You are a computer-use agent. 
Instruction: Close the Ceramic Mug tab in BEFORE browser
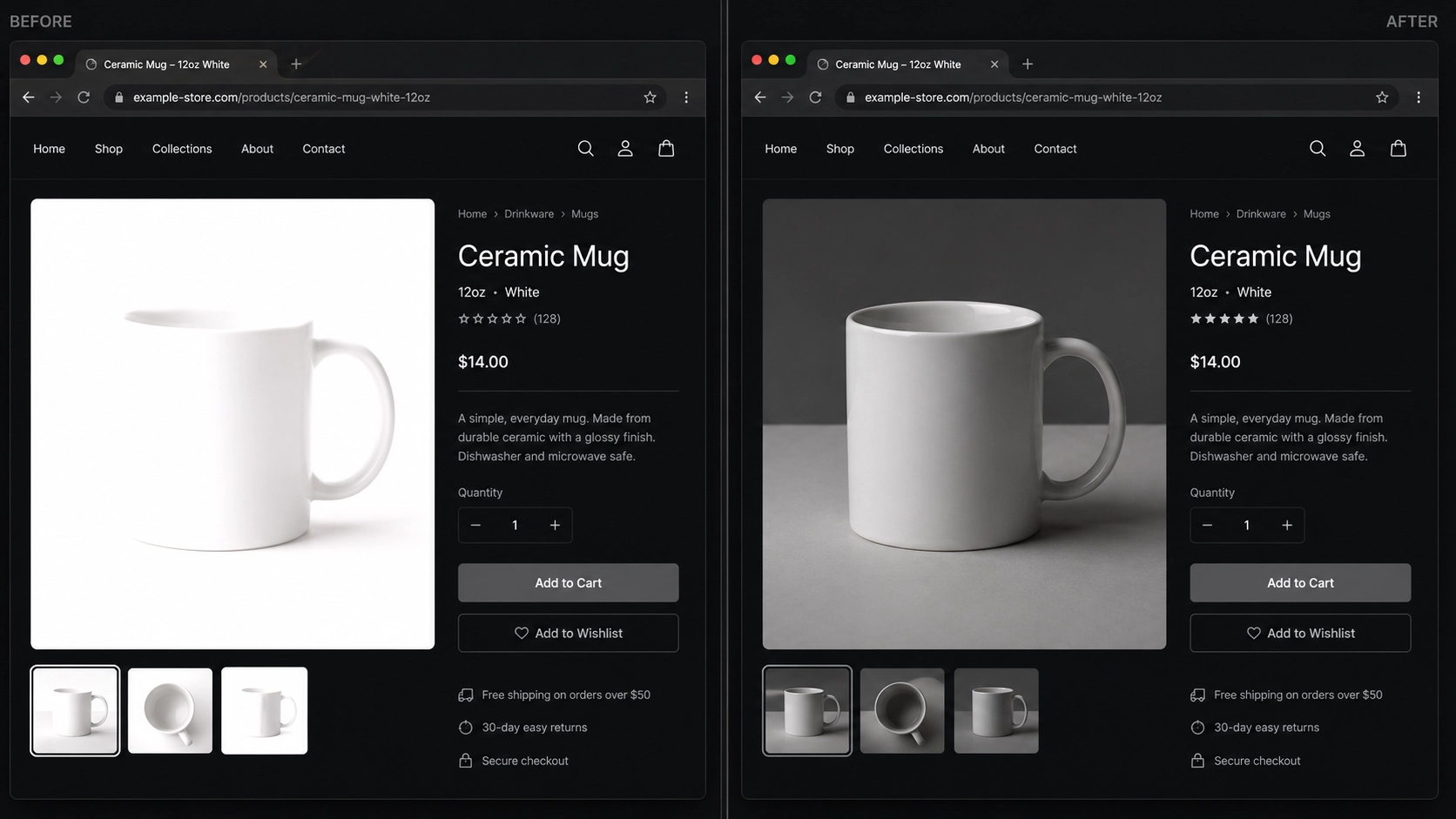tap(263, 64)
